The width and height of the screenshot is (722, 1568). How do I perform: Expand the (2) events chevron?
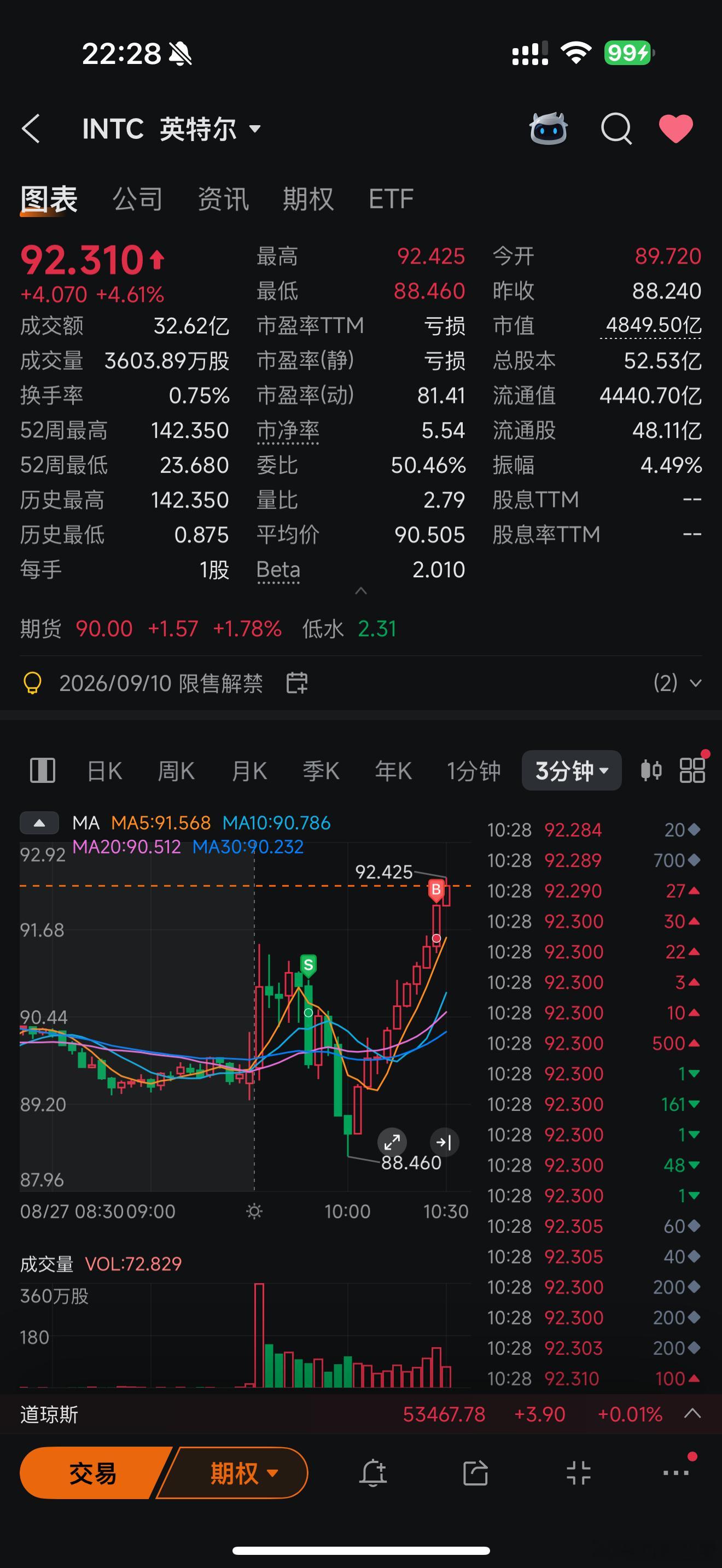click(x=695, y=683)
